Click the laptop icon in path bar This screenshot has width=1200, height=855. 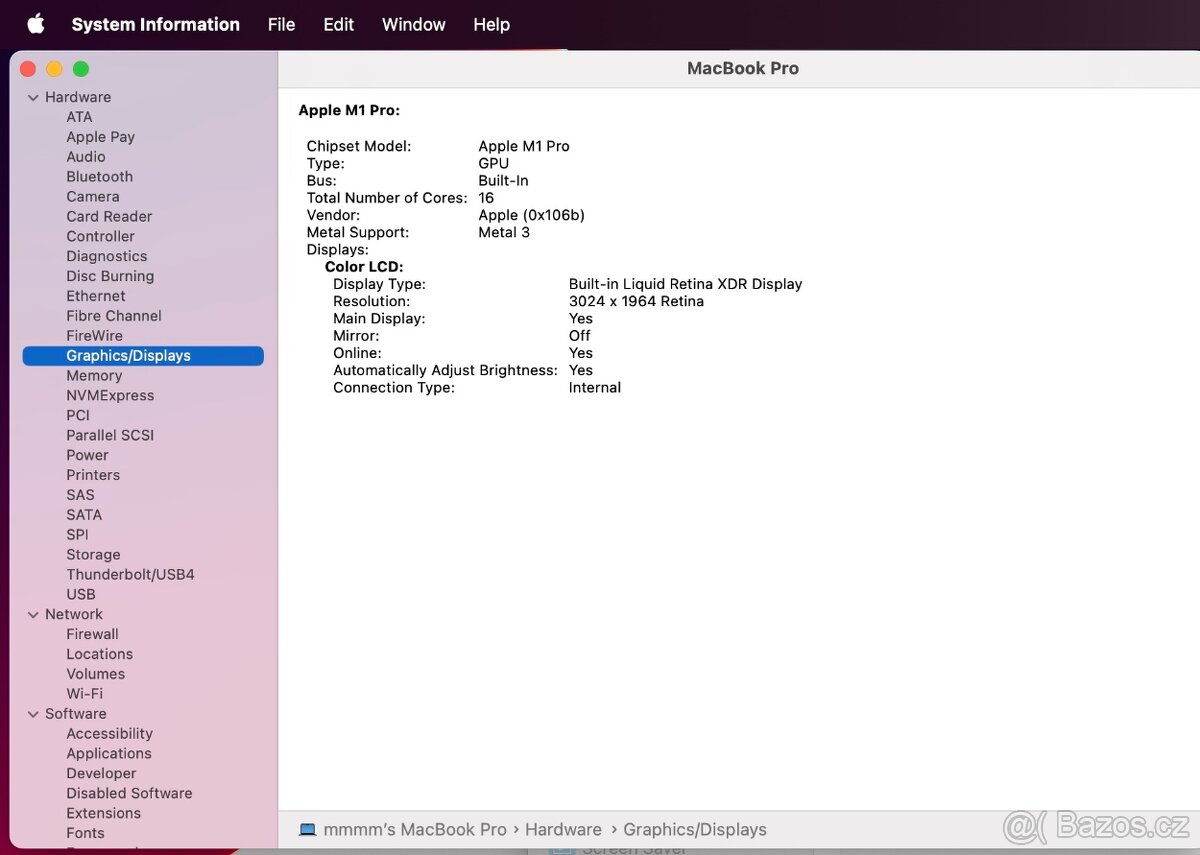coord(308,829)
